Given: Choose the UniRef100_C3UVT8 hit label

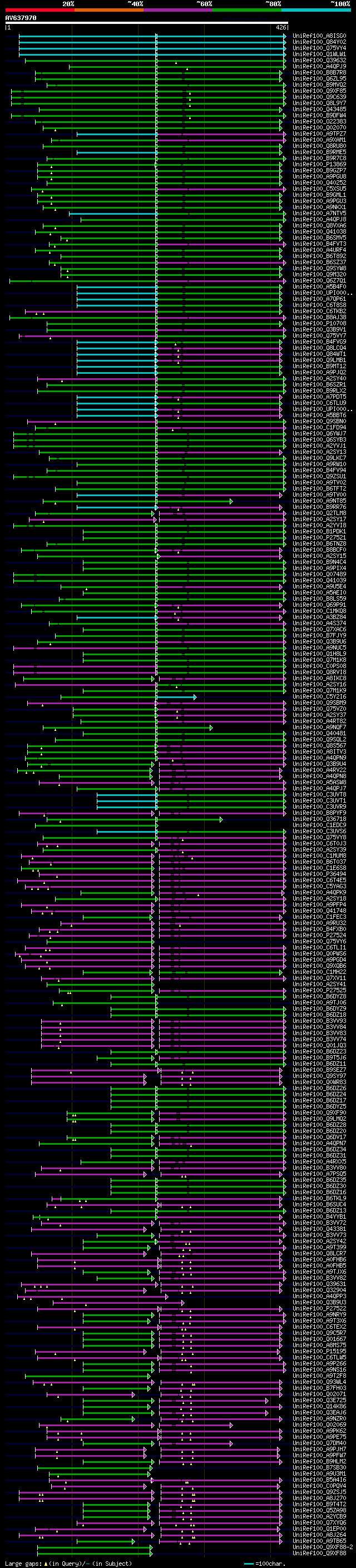Looking at the screenshot, I should click(319, 795).
